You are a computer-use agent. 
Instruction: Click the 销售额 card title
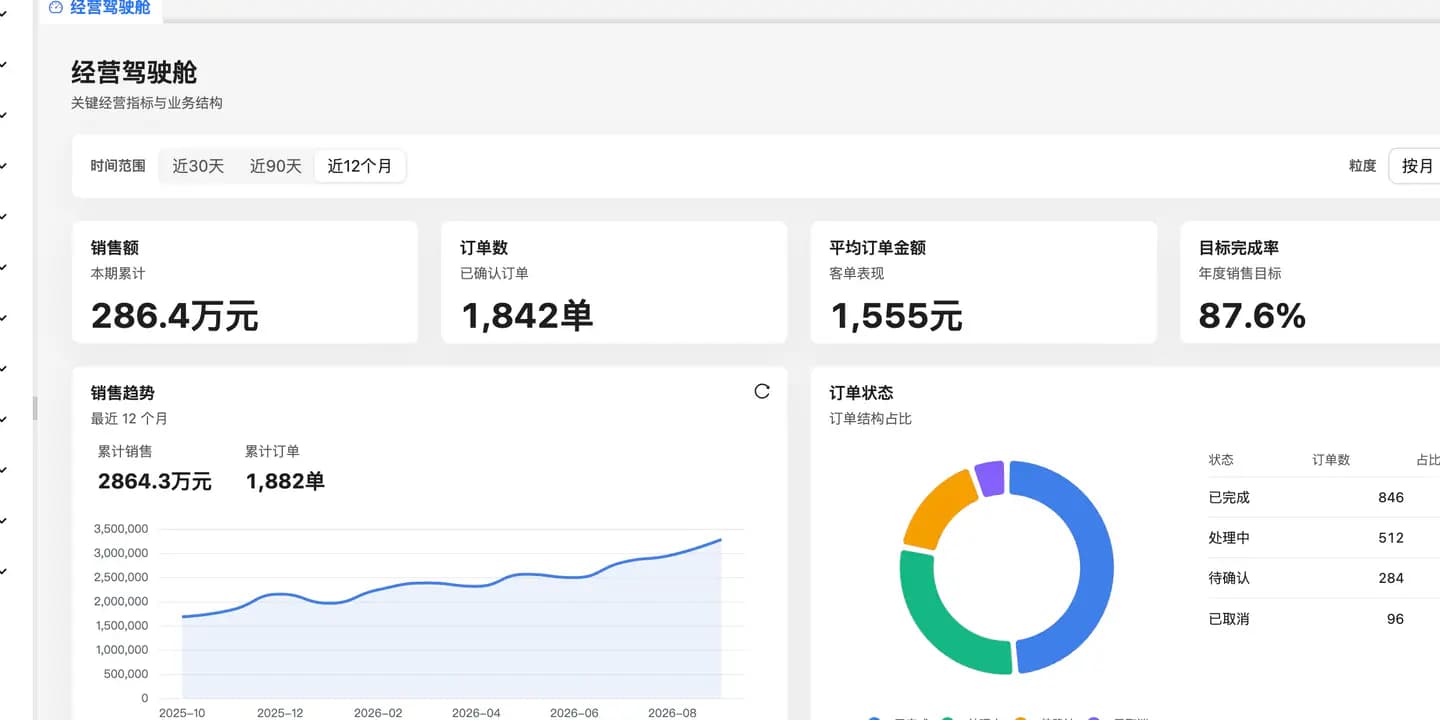coord(115,248)
